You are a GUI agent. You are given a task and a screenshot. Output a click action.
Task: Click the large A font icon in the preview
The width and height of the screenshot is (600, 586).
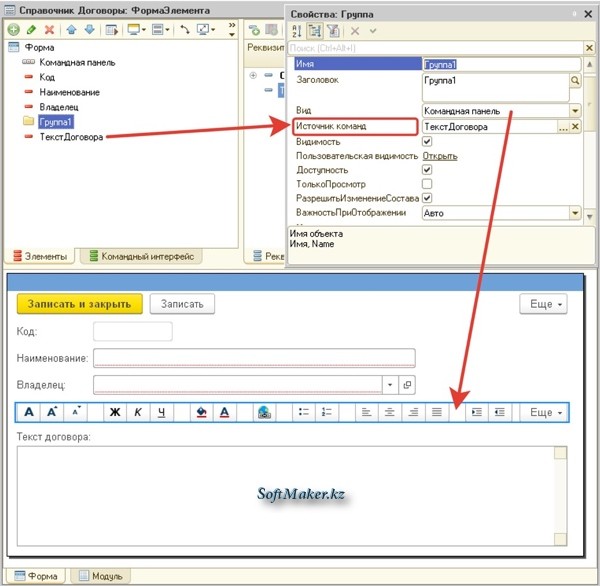29,412
